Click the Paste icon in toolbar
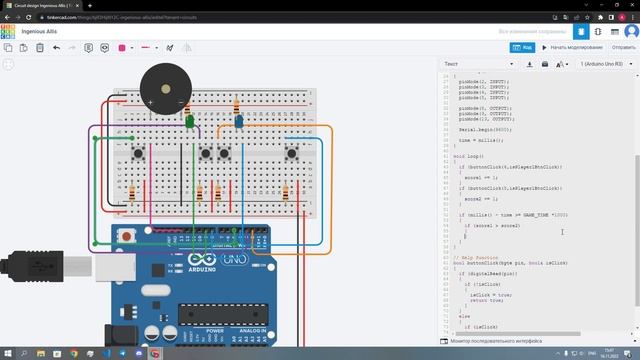640x360 pixels. [x=24, y=48]
